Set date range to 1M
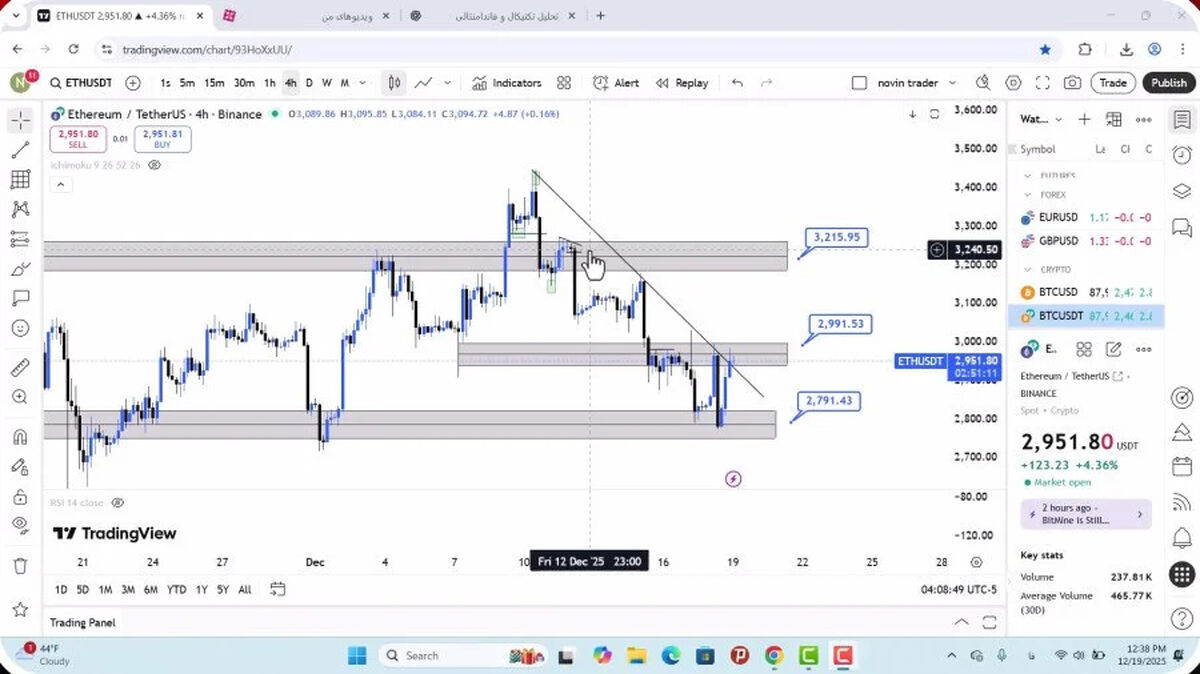 (105, 590)
